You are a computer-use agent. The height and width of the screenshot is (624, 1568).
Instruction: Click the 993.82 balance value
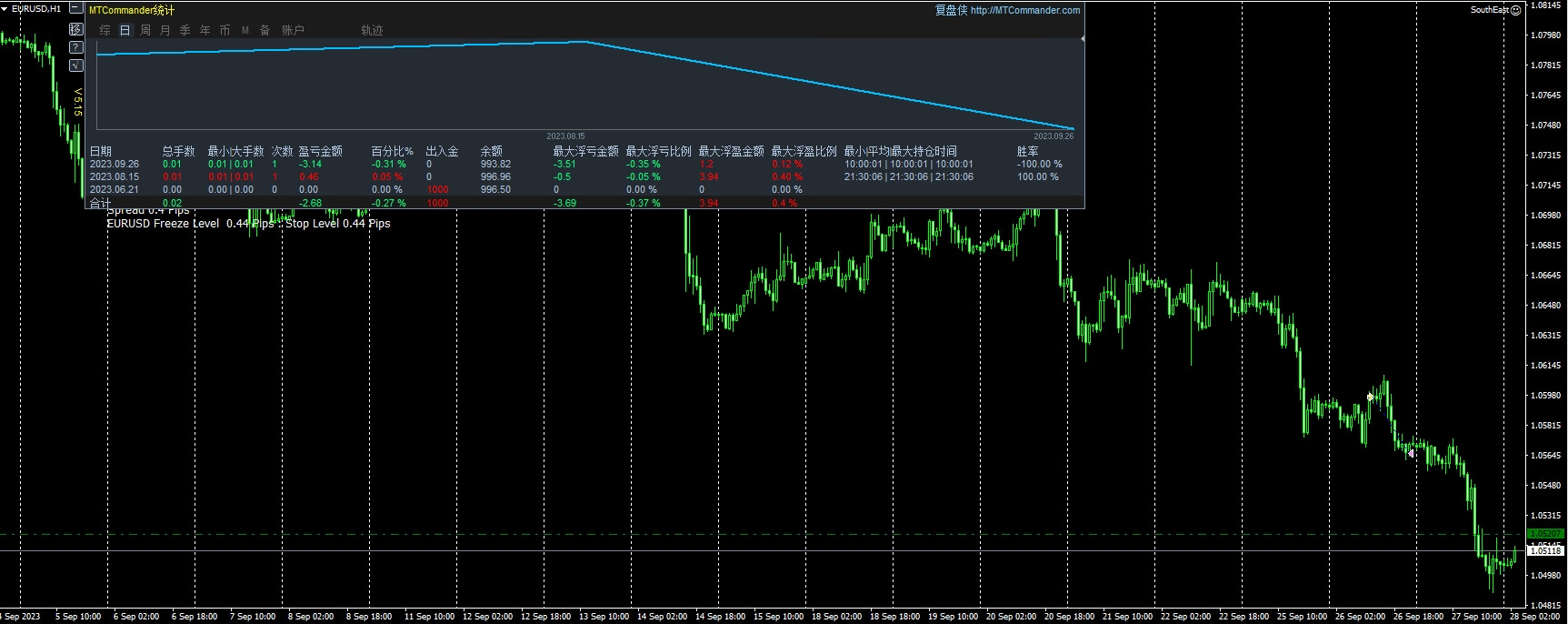[496, 165]
